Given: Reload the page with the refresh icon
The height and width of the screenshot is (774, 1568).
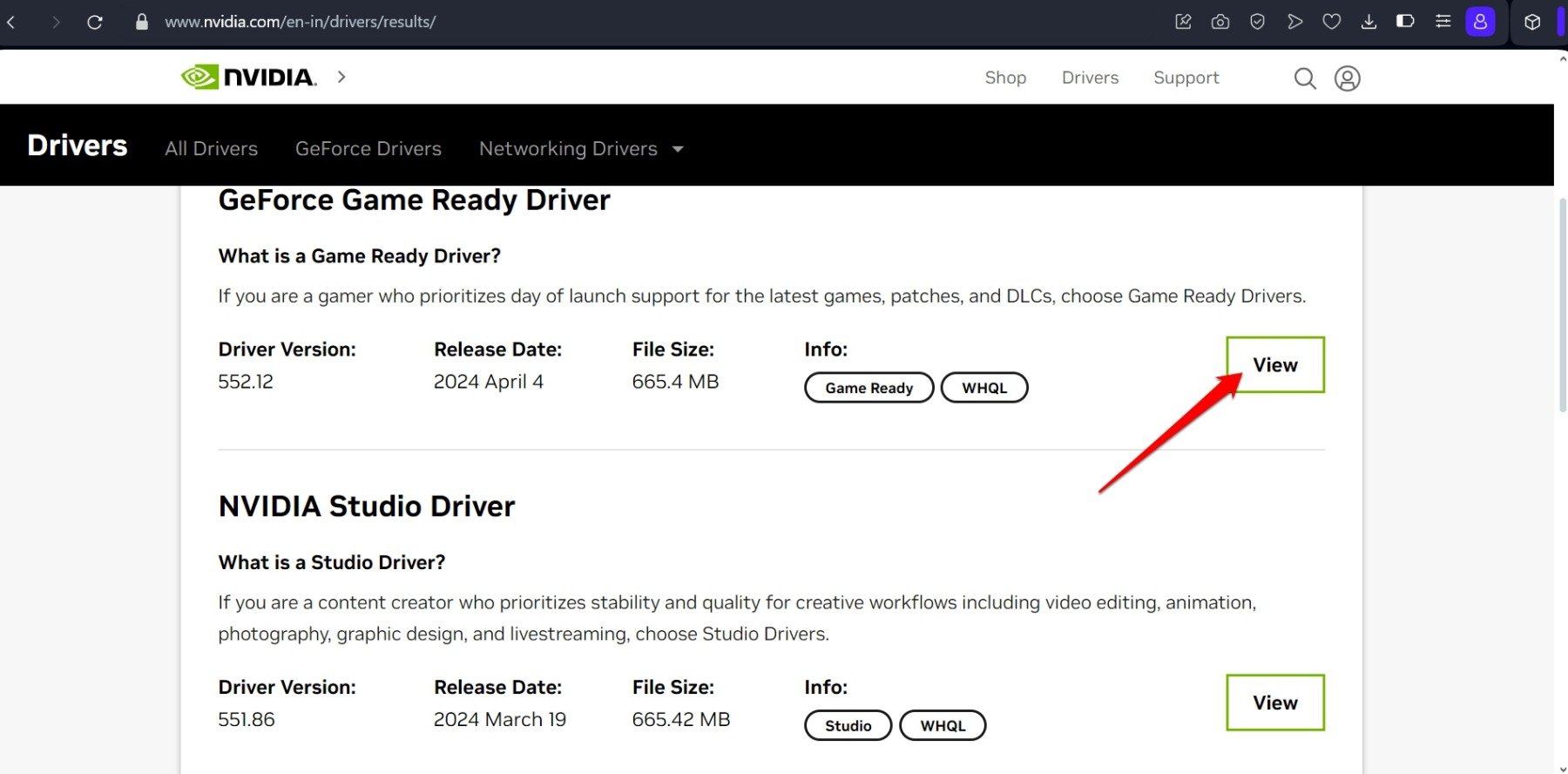Looking at the screenshot, I should click(x=95, y=22).
